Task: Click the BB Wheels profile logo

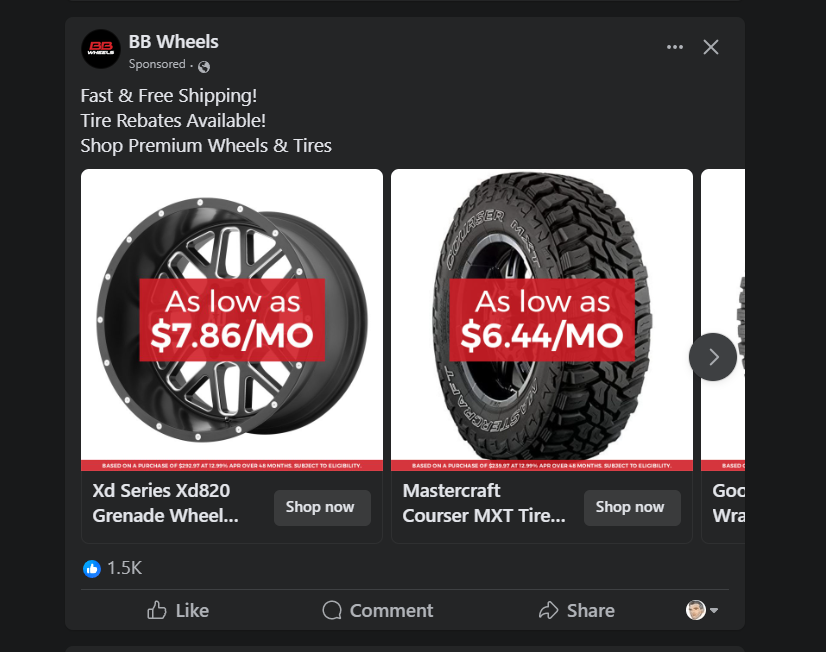Action: tap(101, 48)
